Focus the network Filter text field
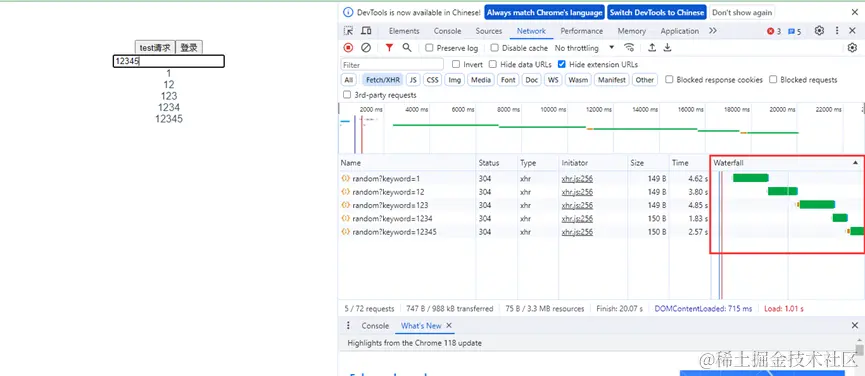The image size is (865, 376). tap(392, 65)
